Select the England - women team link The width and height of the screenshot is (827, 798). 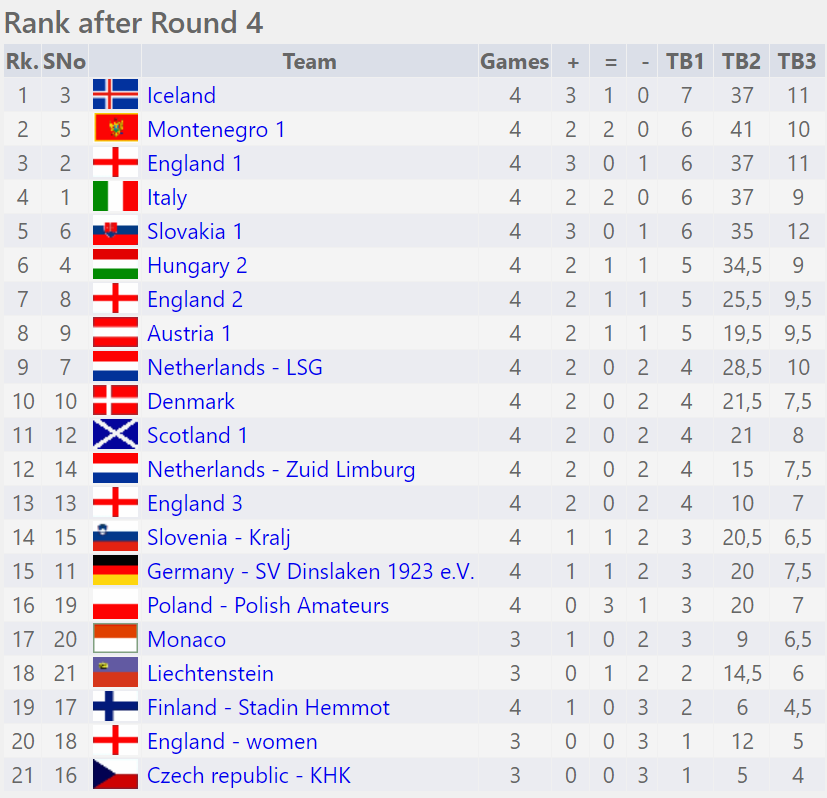232,741
